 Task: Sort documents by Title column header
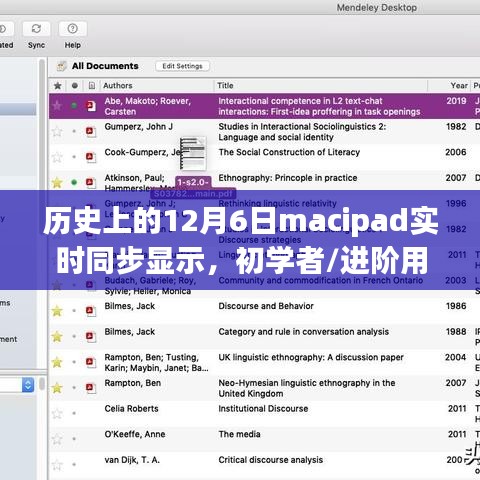[225, 86]
